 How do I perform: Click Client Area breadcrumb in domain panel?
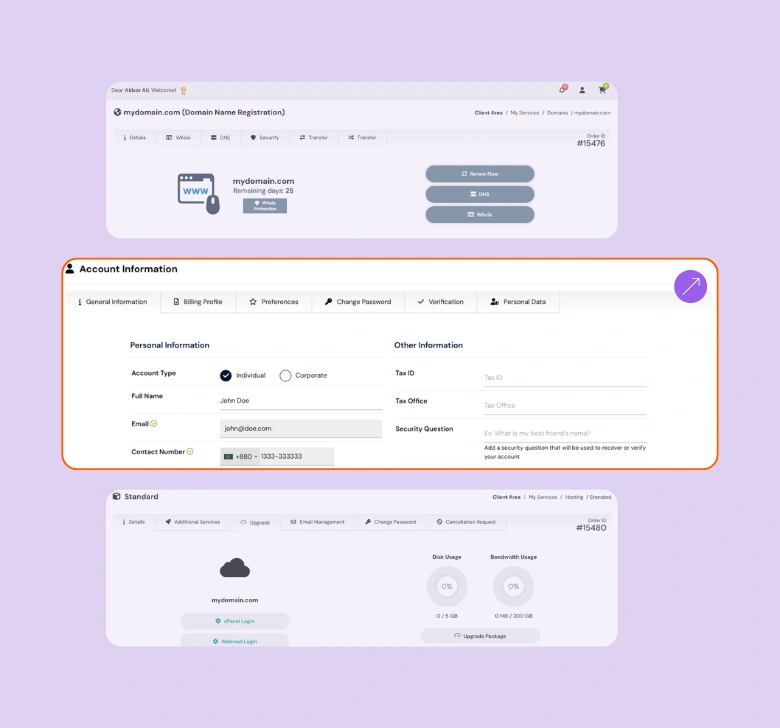[x=488, y=113]
